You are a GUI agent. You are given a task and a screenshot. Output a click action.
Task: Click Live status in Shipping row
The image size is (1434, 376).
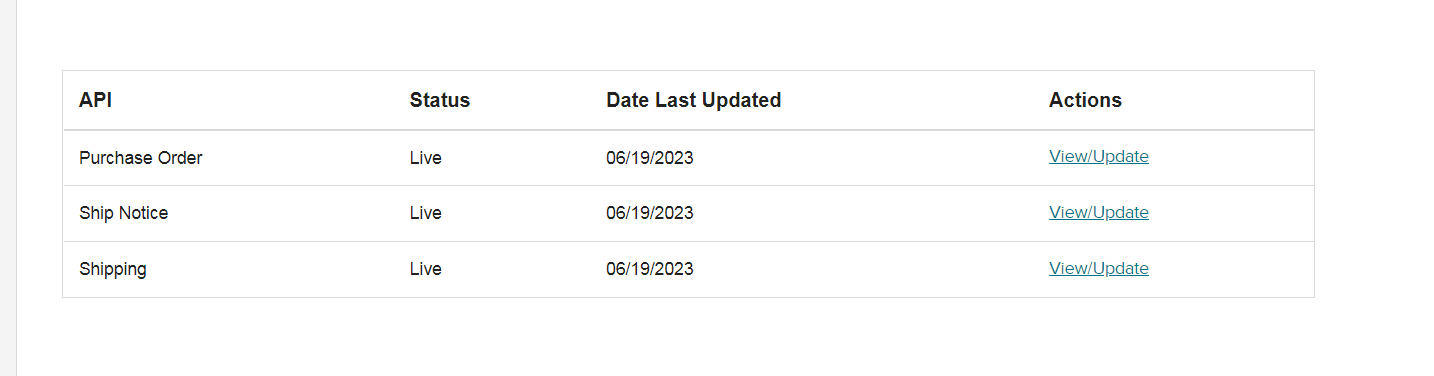(x=425, y=269)
